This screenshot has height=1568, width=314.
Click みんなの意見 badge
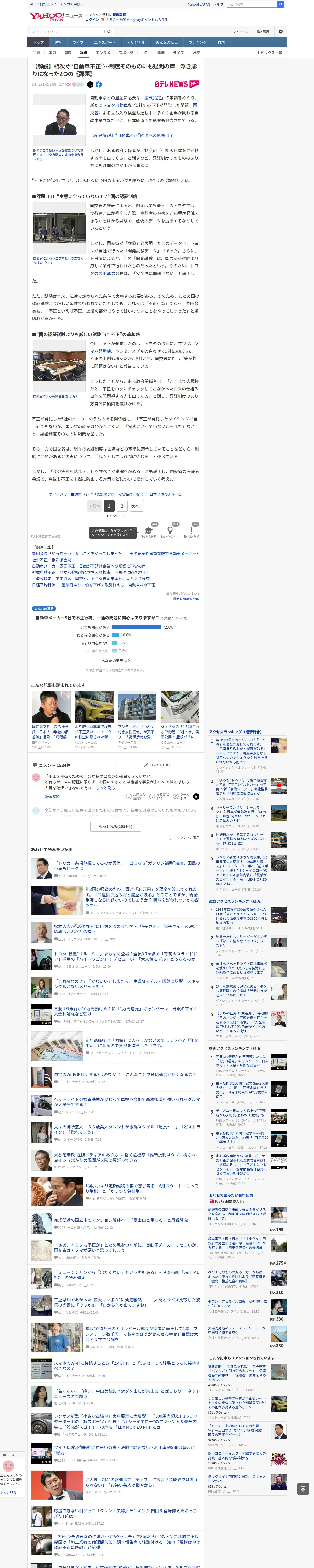(x=44, y=608)
